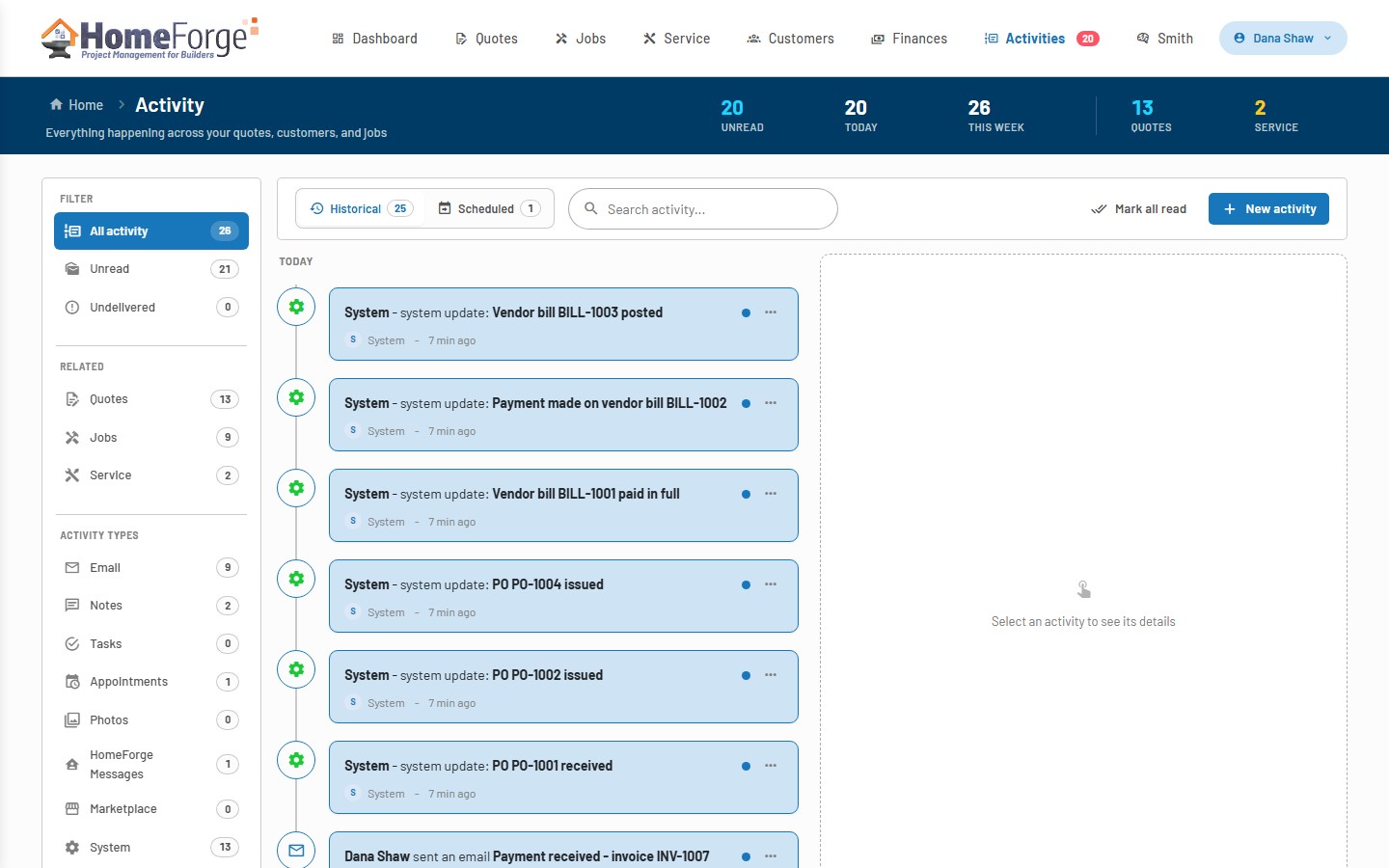This screenshot has width=1389, height=868.
Task: Click the gear icon next to PO-1004 issued
Action: [x=296, y=579]
